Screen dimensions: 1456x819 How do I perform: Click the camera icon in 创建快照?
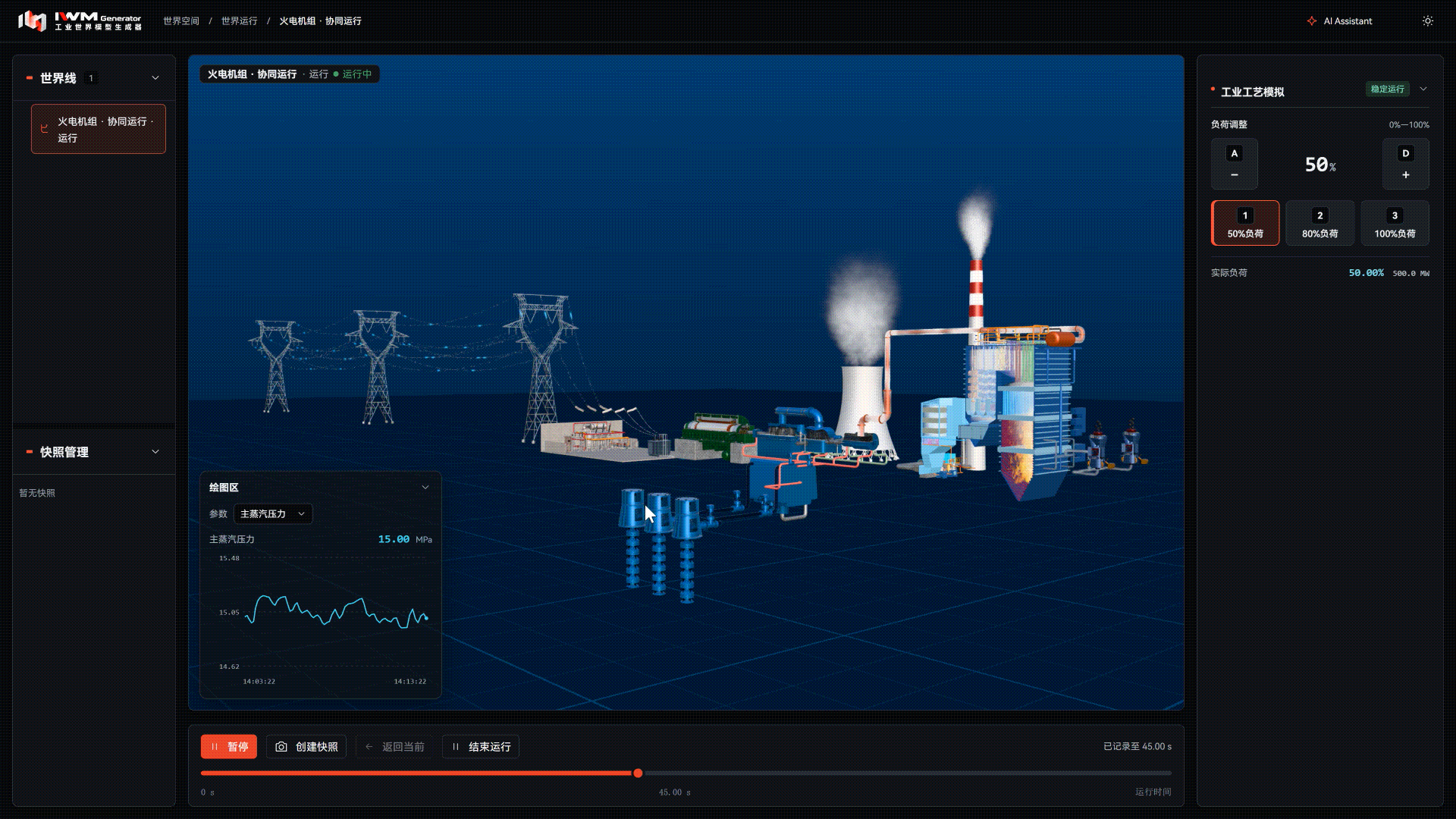pyautogui.click(x=281, y=747)
